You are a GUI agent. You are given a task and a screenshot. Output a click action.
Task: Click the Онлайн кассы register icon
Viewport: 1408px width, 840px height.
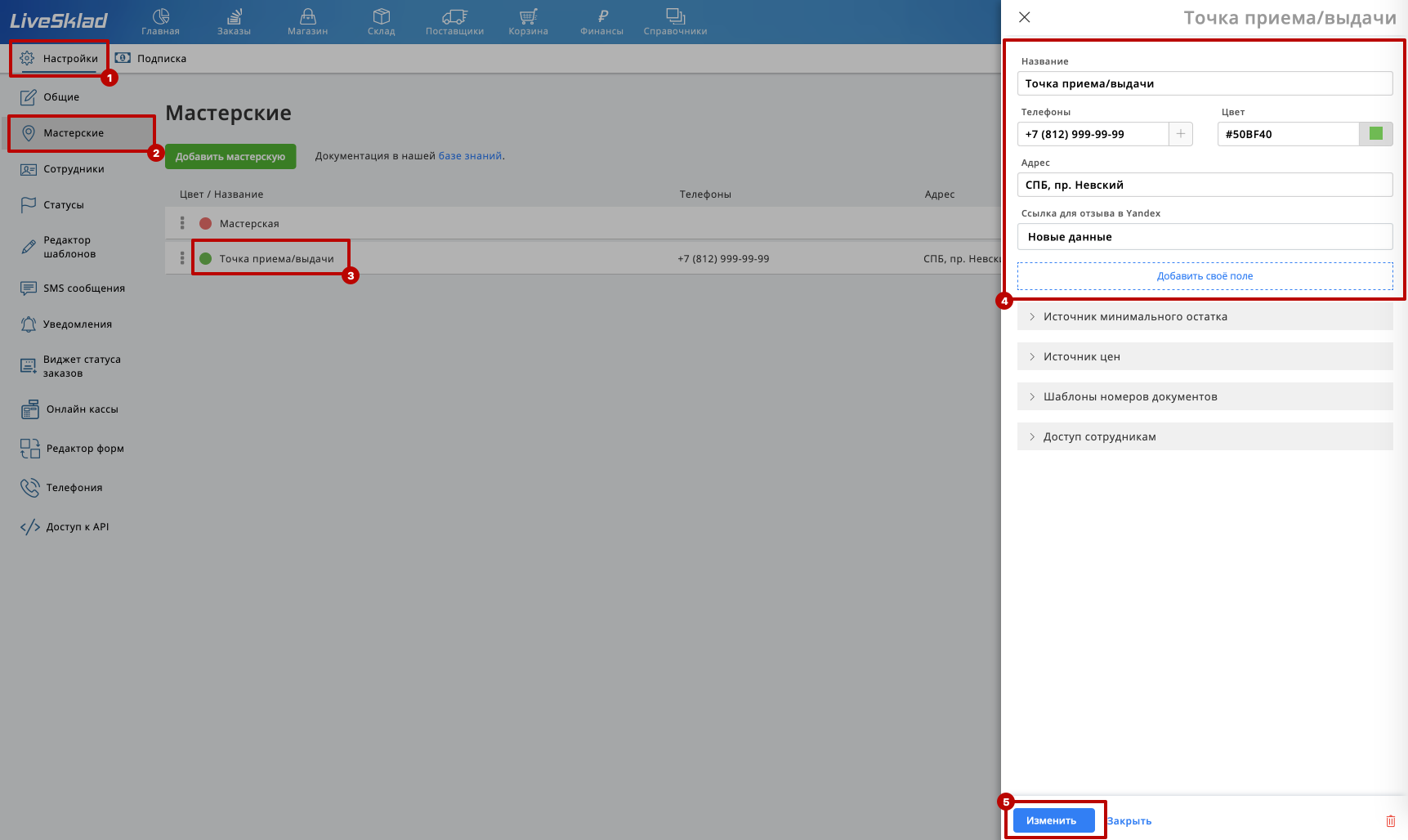coord(29,409)
